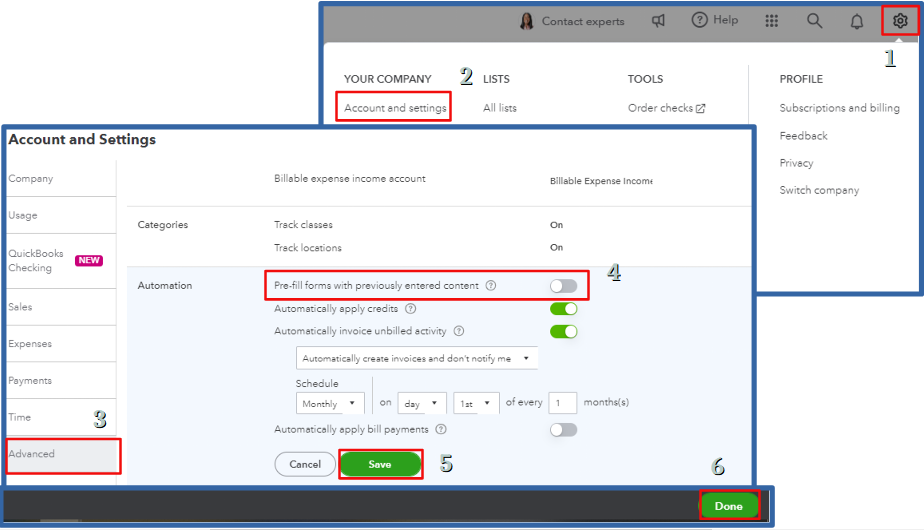
Task: Open help tip for Automatically invoice unbilled activity
Action: click(459, 331)
